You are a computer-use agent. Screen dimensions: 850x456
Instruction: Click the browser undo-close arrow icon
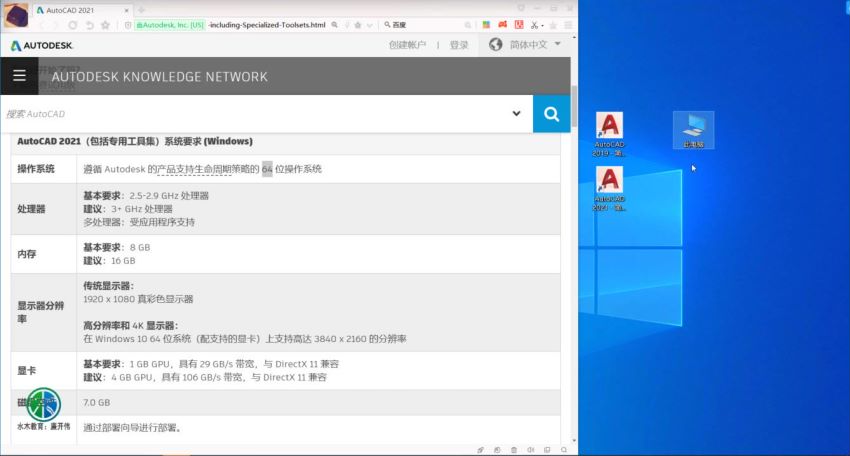pos(89,25)
